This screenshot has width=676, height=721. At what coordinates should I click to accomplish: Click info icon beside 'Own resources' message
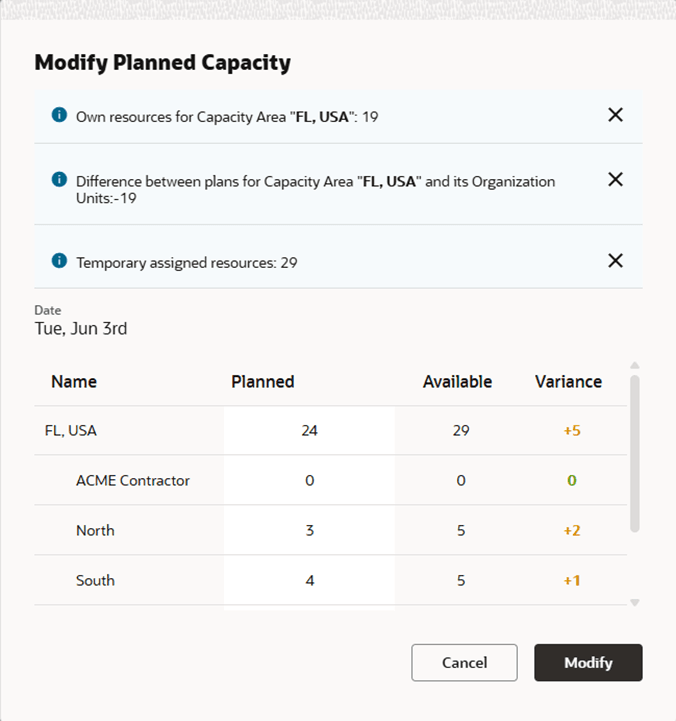59,114
